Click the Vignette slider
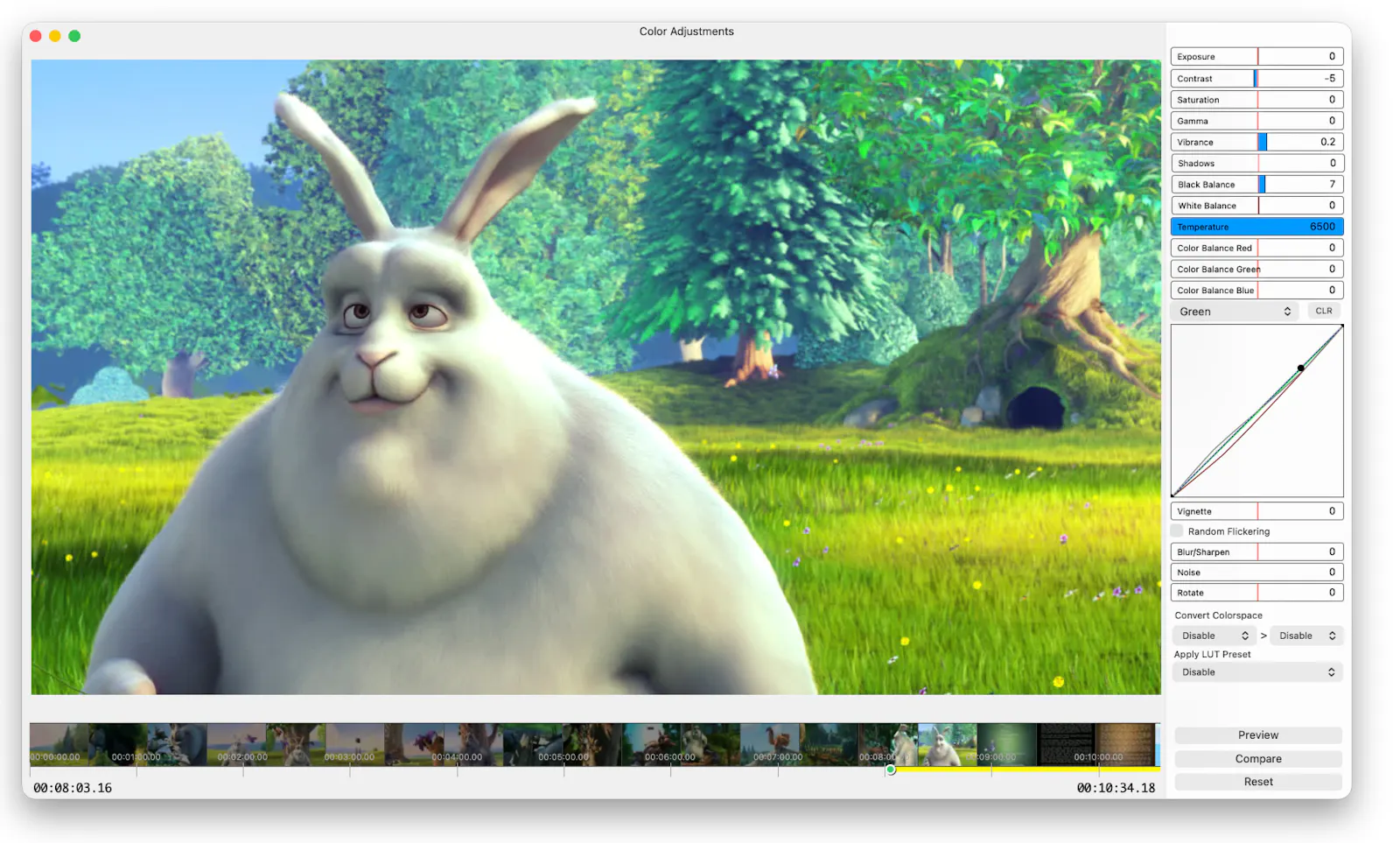Screen dimensions: 1400x843 1256,511
